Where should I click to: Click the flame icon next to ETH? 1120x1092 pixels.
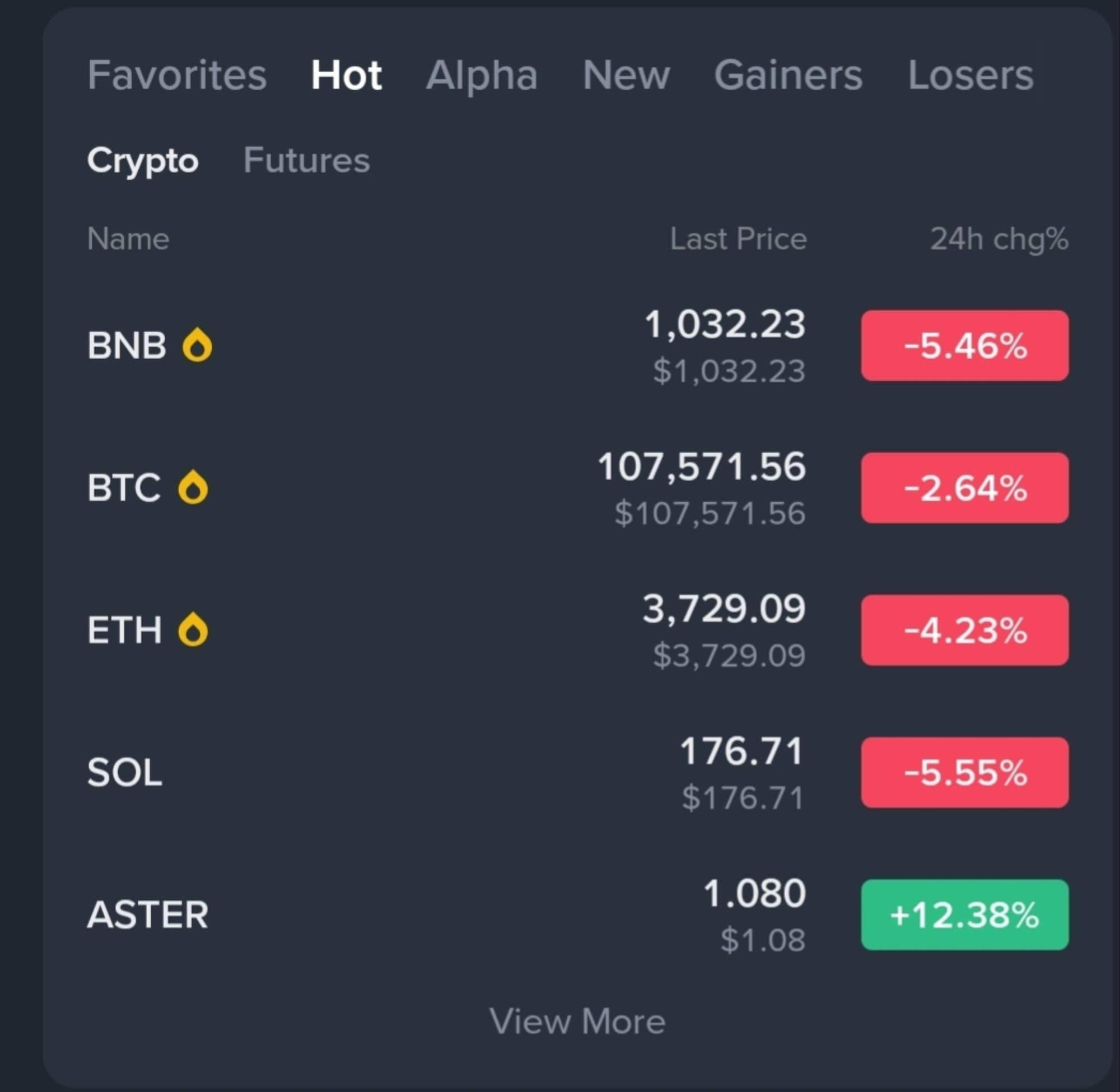click(x=193, y=630)
